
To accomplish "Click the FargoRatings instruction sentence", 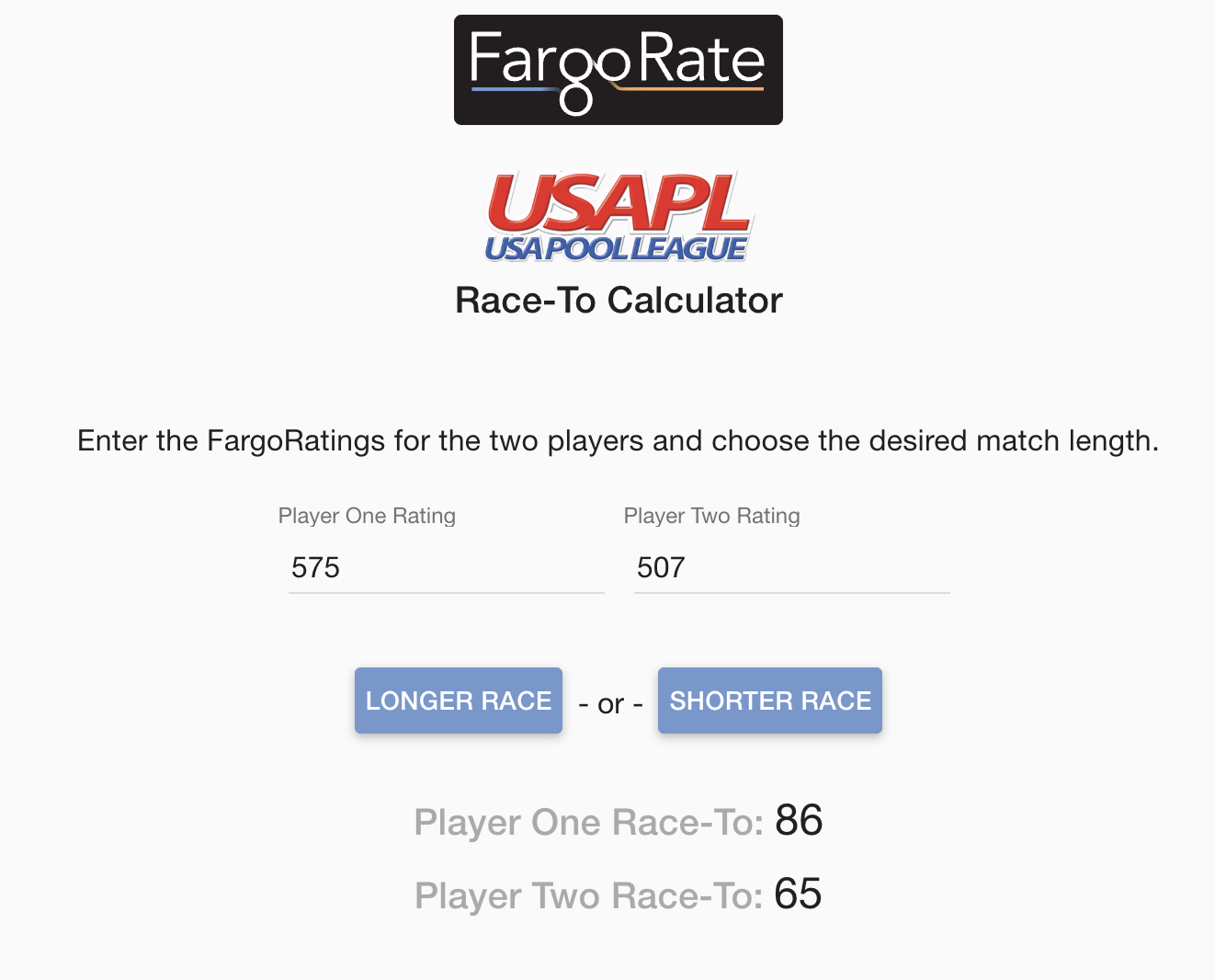I will coord(618,441).
